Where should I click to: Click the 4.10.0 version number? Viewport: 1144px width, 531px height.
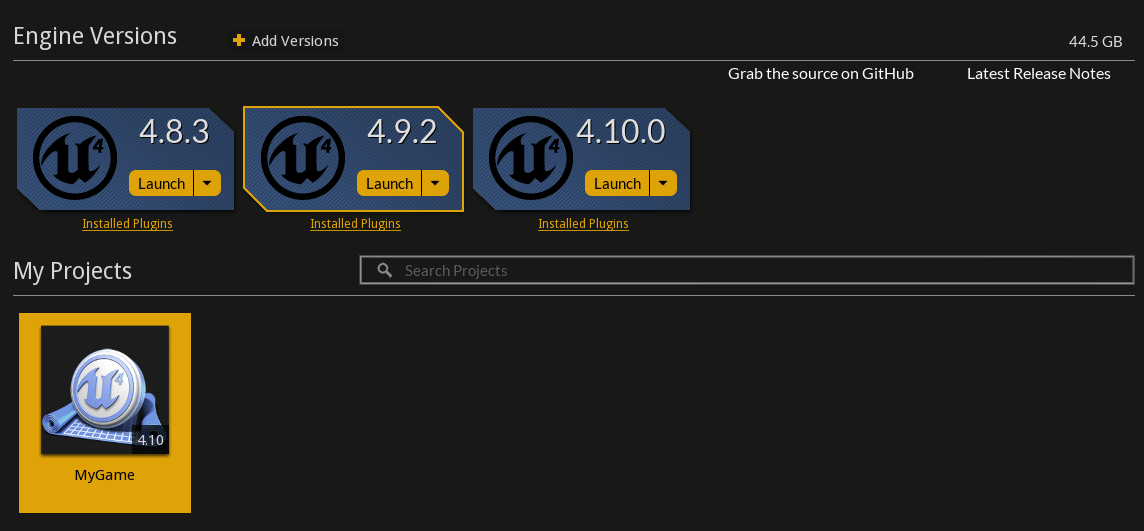(621, 132)
